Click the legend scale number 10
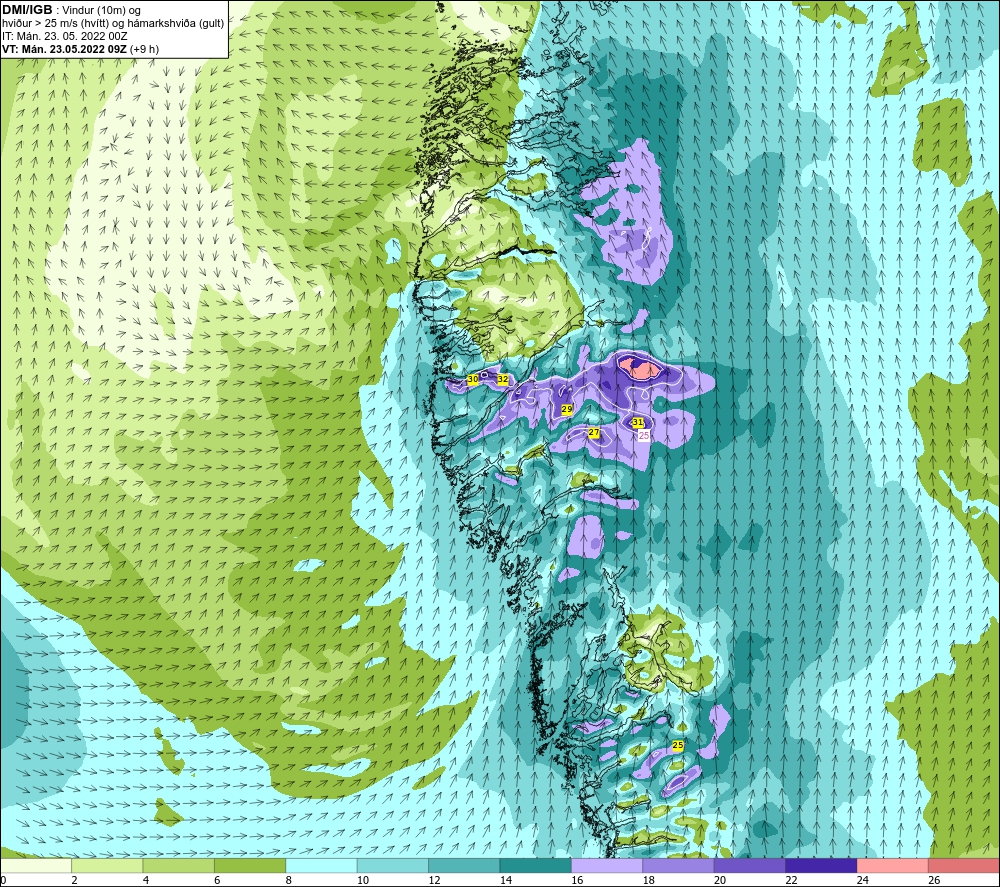1000x887 pixels. click(363, 880)
